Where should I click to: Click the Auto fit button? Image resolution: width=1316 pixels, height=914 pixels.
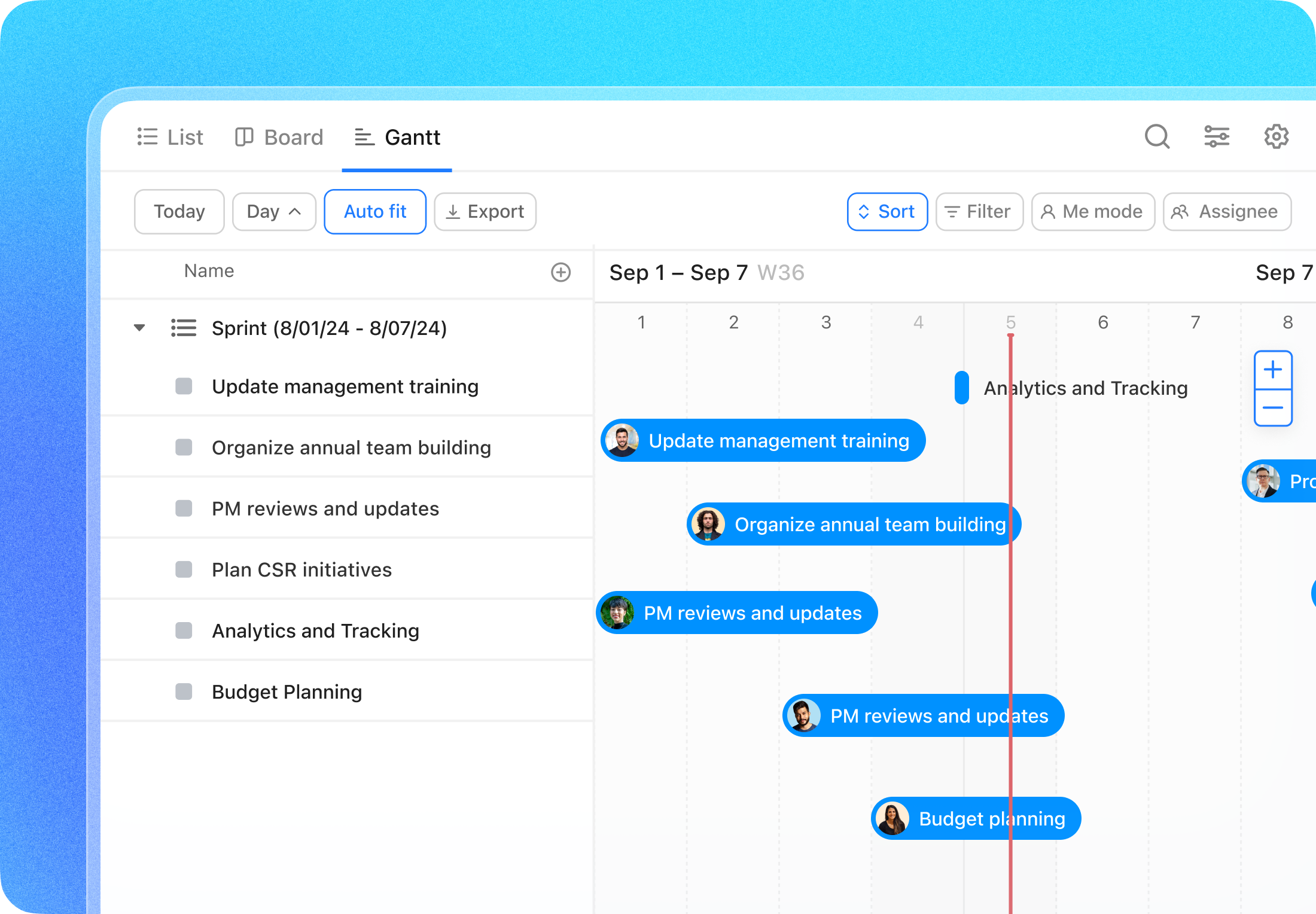coord(375,211)
